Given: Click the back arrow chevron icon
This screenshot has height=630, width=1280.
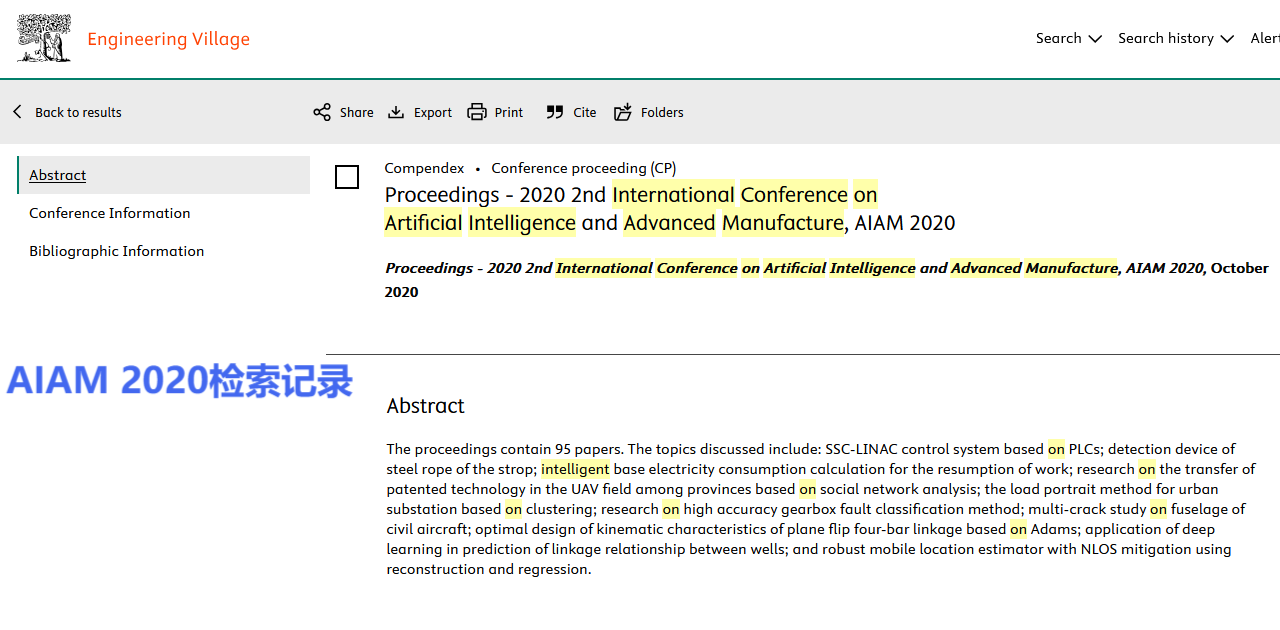Looking at the screenshot, I should 17,112.
